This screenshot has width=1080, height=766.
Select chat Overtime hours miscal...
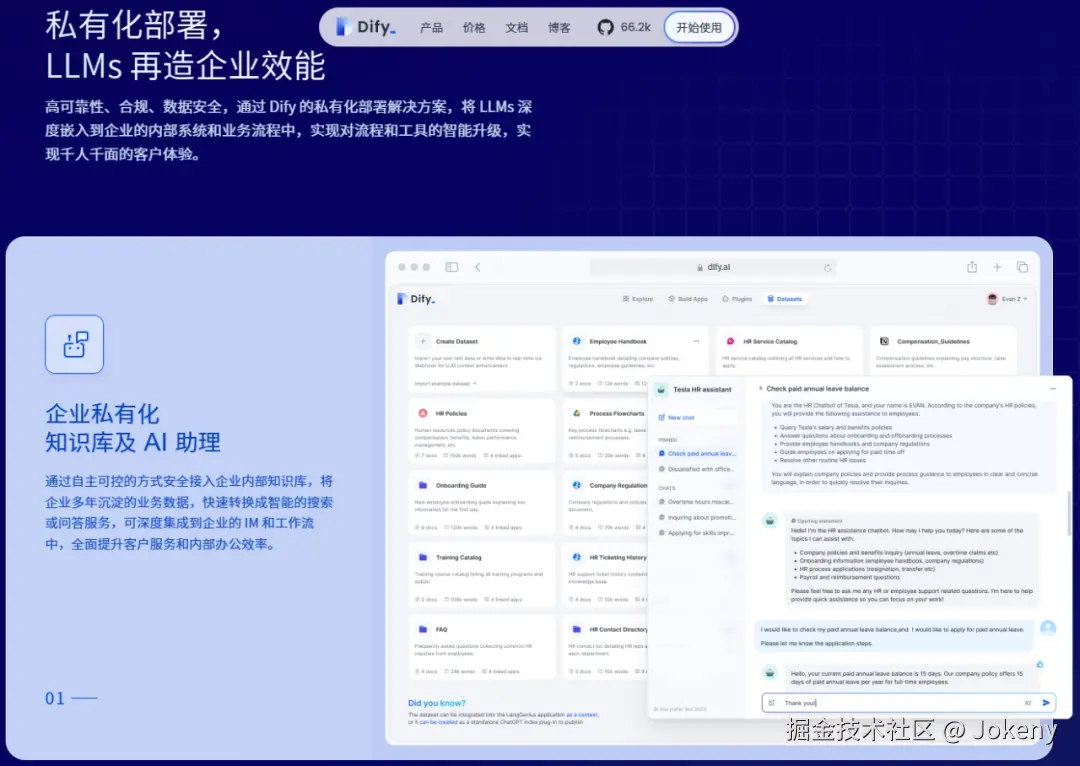coord(697,502)
